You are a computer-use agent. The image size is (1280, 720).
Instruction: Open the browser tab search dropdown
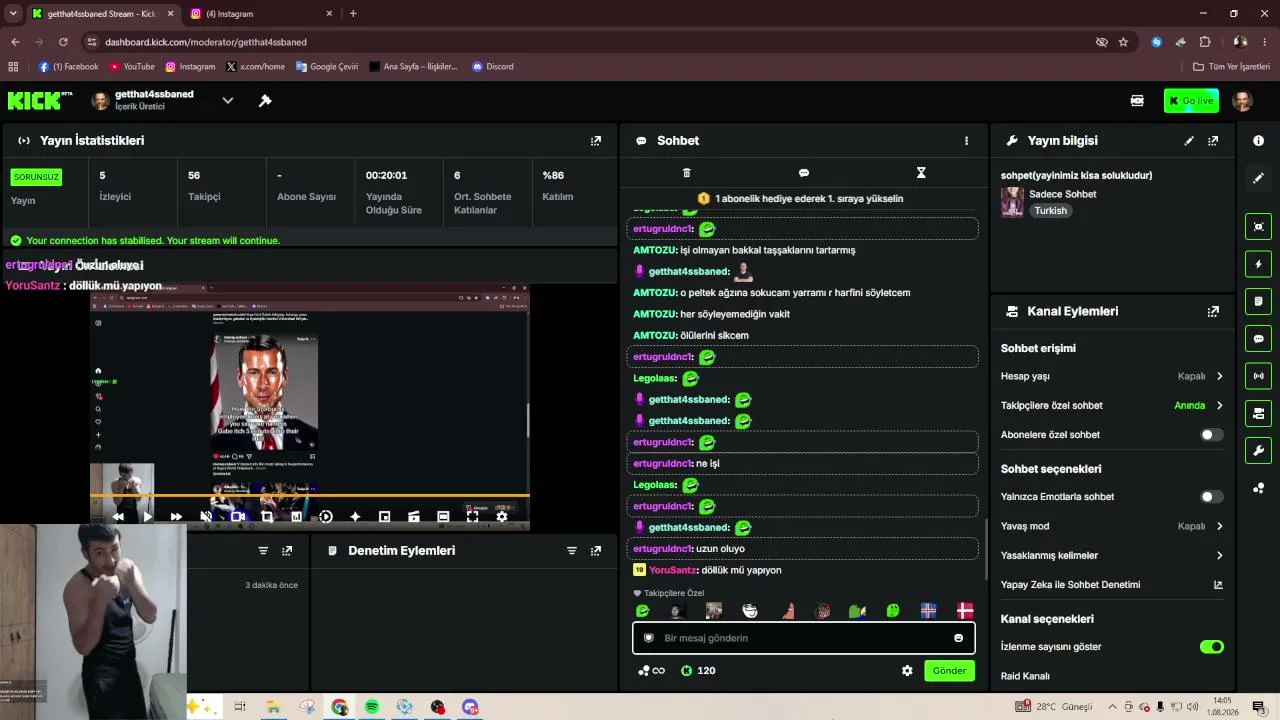click(13, 14)
